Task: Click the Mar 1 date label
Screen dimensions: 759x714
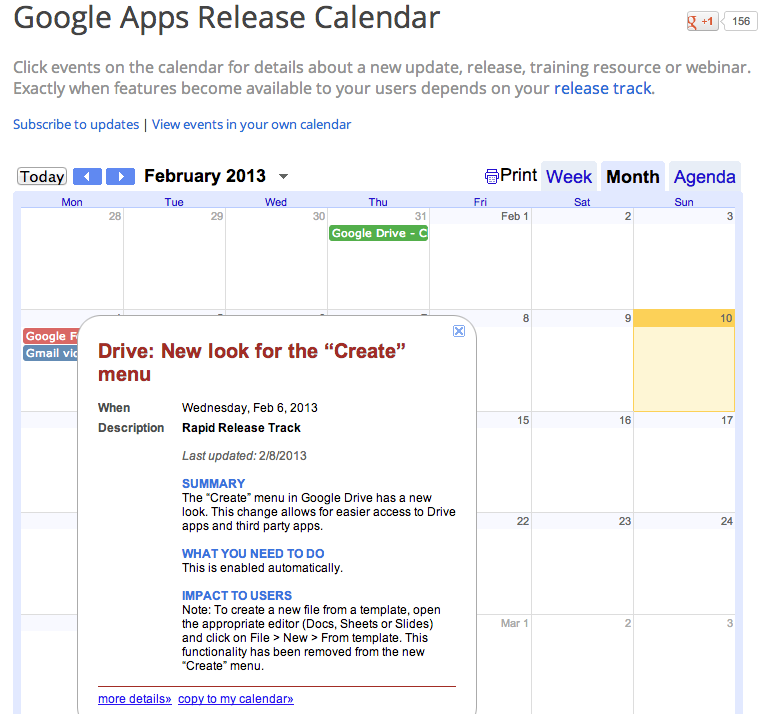Action: 514,623
